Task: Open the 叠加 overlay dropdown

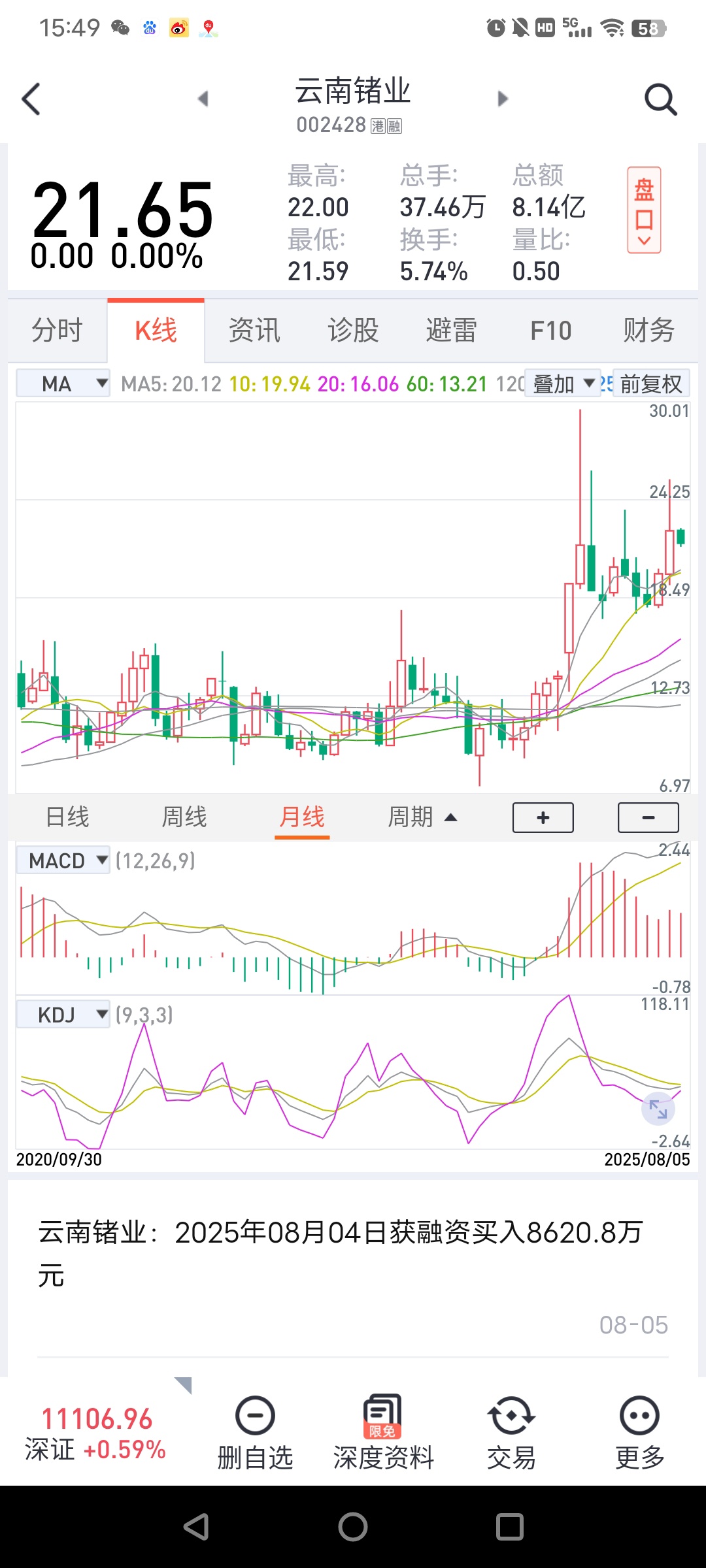Action: pos(563,384)
